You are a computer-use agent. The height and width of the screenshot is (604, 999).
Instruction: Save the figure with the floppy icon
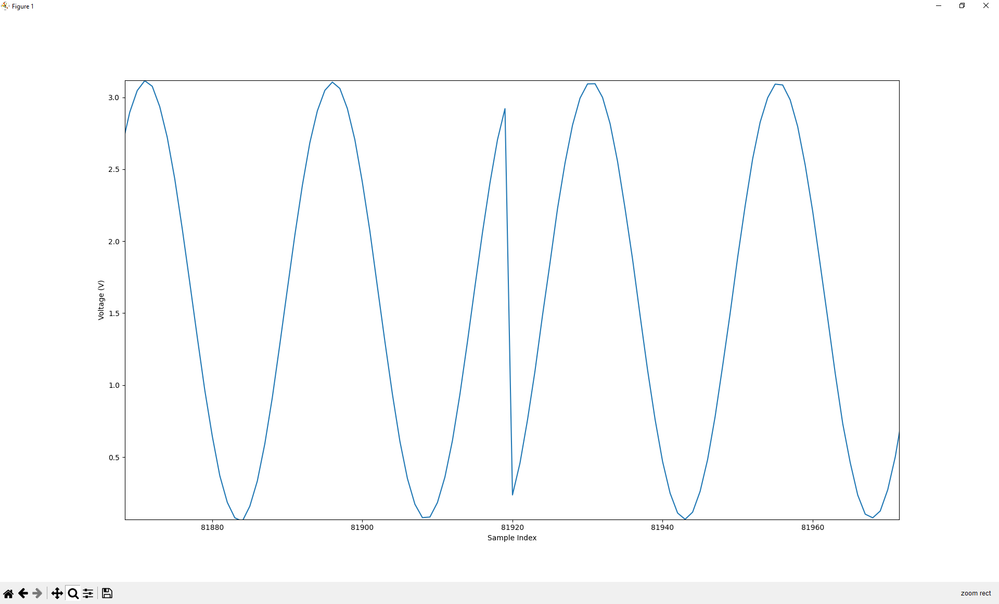(107, 593)
